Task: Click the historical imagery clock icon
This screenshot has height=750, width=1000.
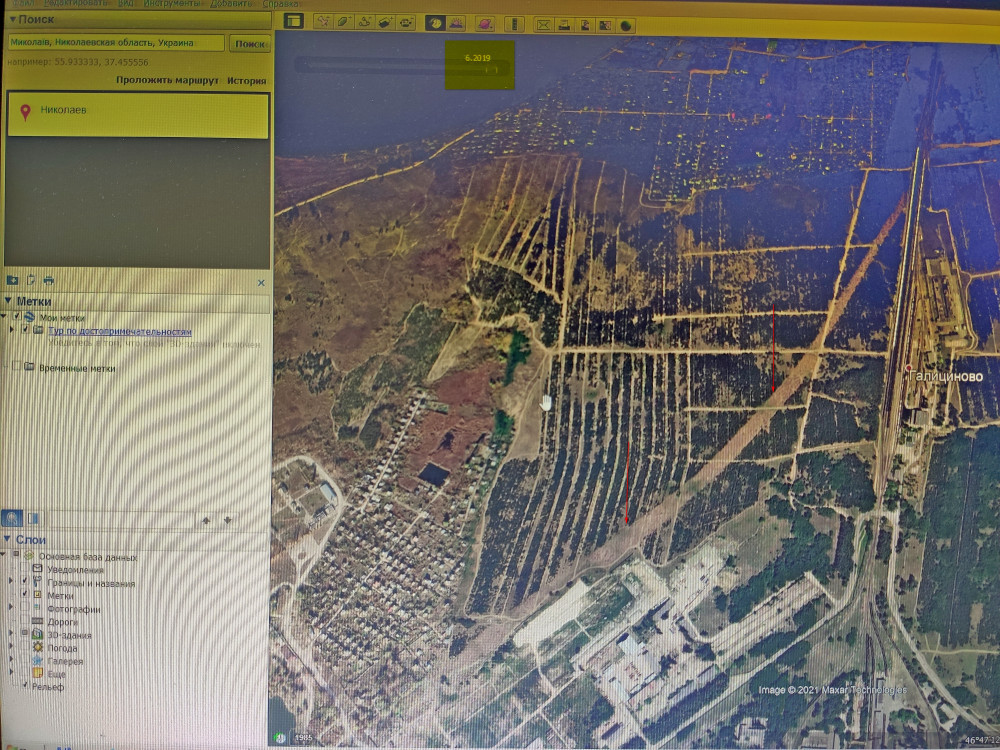Action: pos(435,23)
